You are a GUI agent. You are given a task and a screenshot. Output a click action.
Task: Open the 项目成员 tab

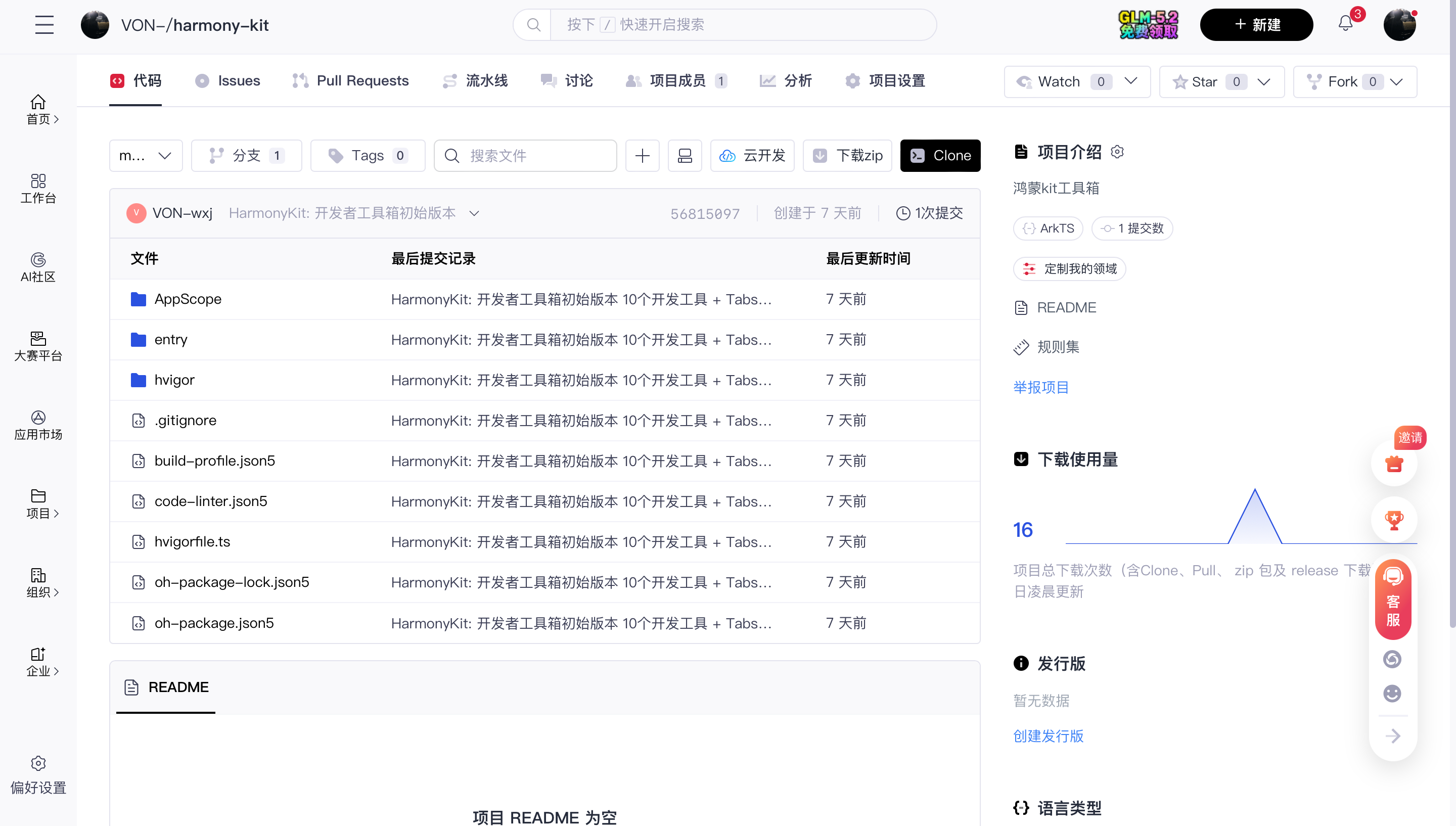676,80
